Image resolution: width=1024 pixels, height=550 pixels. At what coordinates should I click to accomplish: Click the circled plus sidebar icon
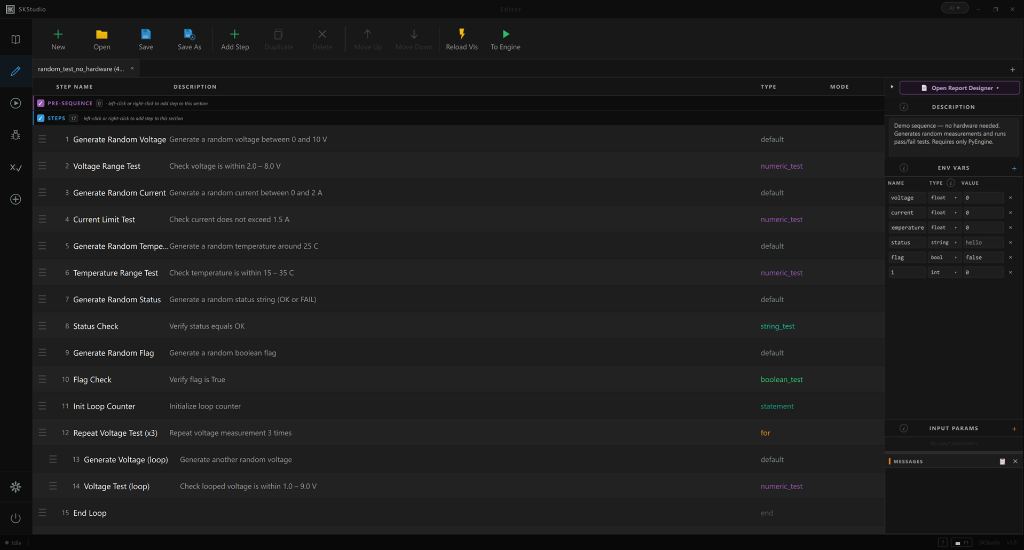(16, 199)
